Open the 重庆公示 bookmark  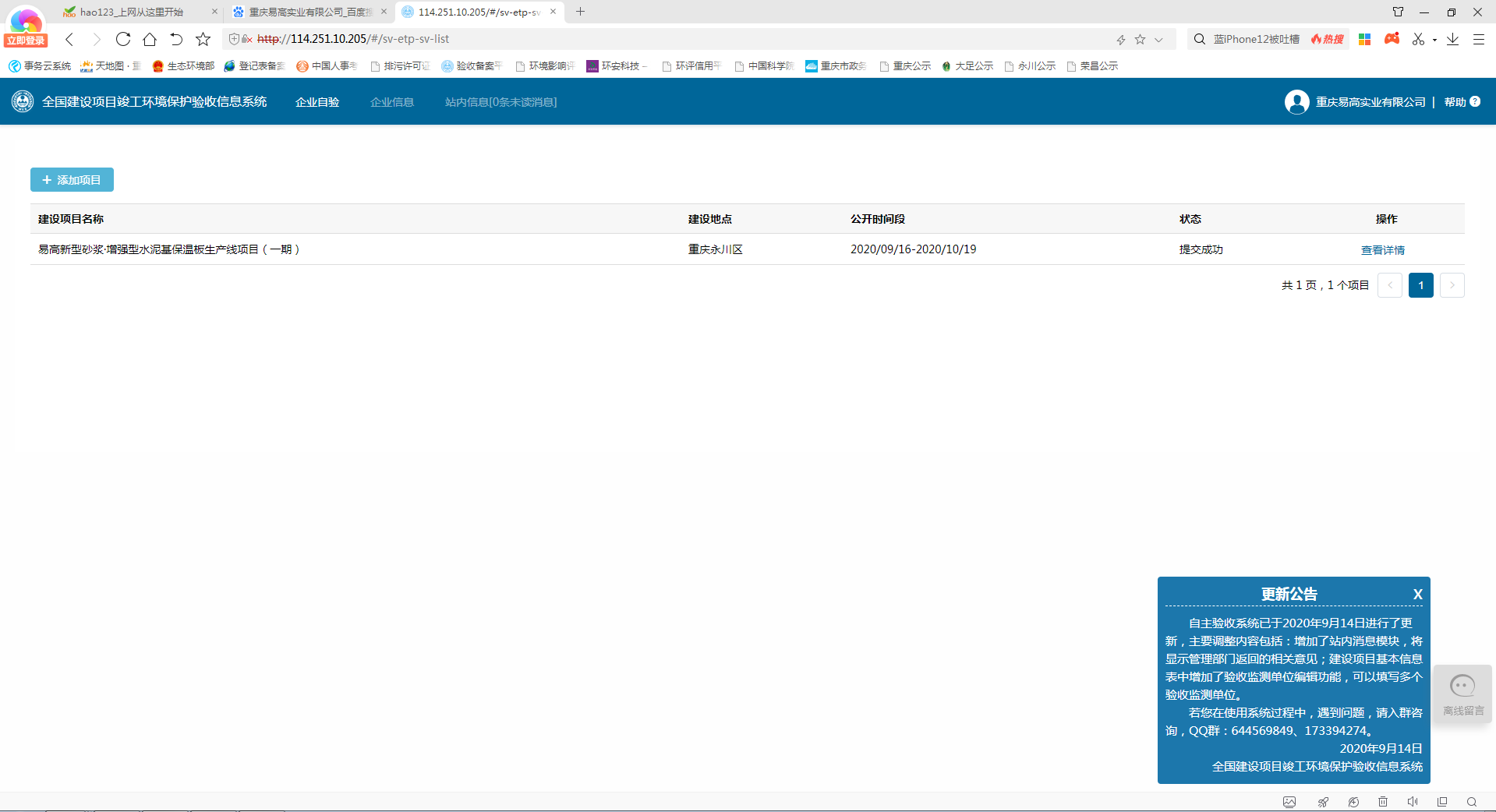(x=905, y=66)
